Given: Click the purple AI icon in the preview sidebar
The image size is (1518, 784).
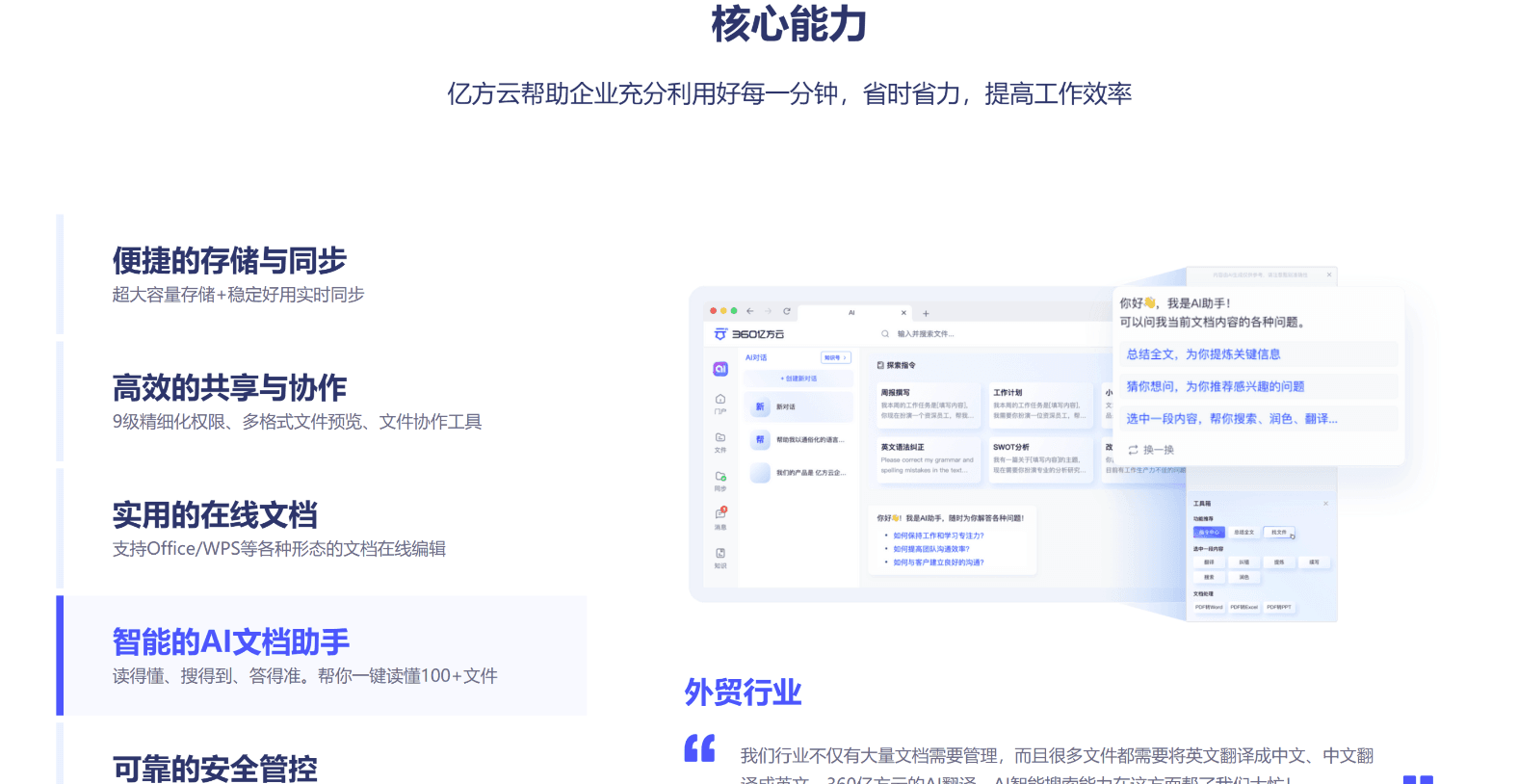Looking at the screenshot, I should click(x=720, y=369).
